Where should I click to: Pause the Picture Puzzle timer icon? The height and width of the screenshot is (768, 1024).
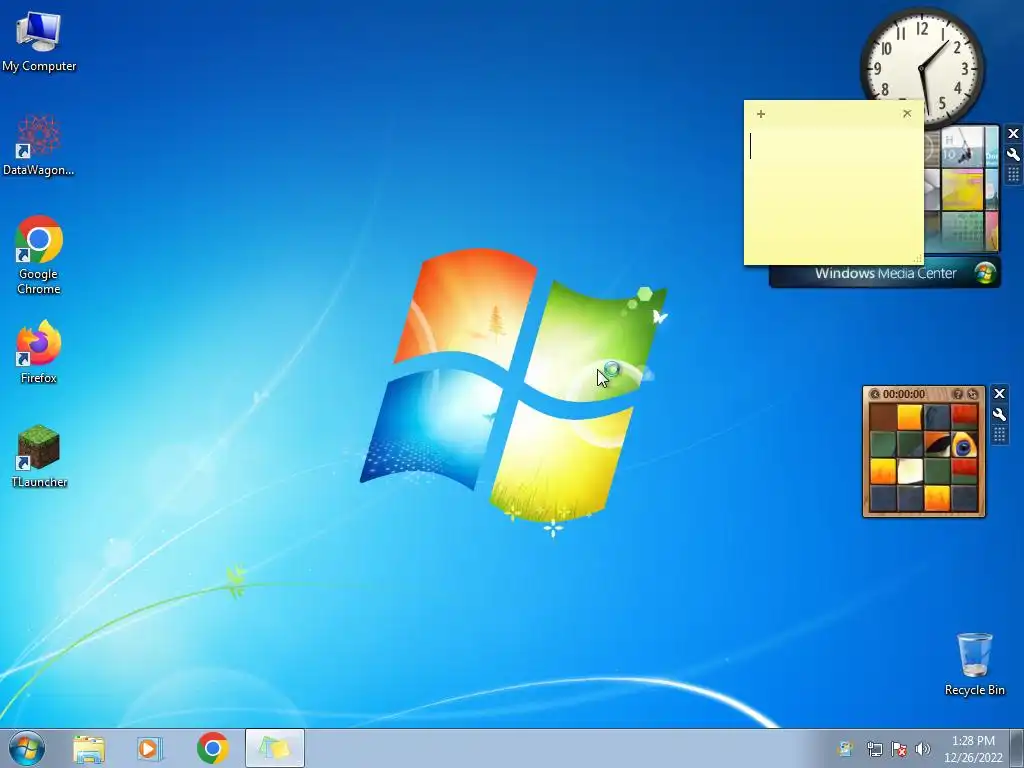[874, 394]
